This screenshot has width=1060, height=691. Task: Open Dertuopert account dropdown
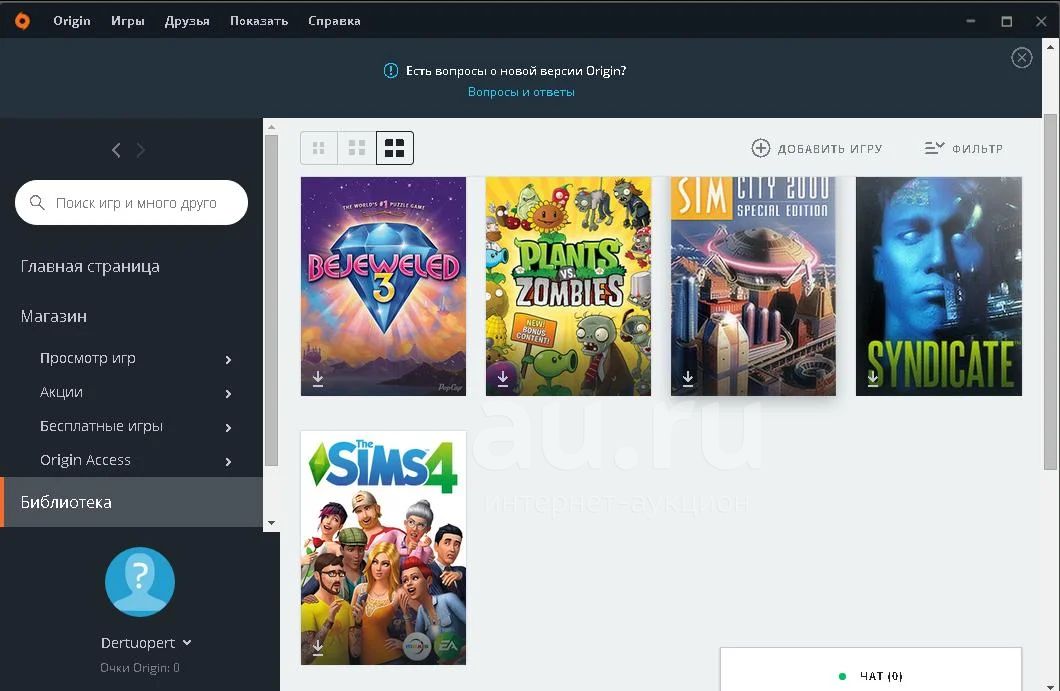click(x=146, y=642)
